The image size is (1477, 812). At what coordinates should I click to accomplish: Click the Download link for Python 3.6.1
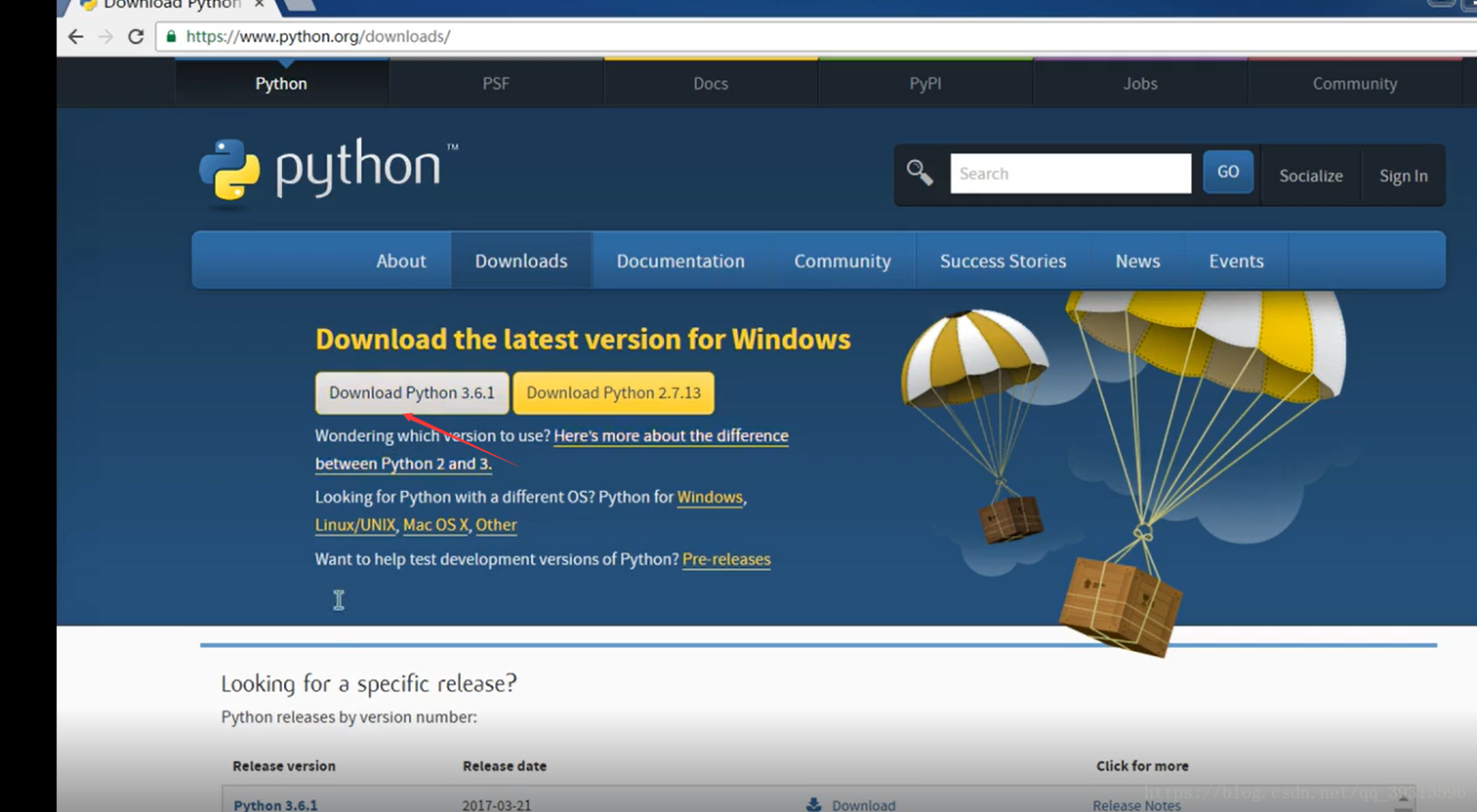863,804
